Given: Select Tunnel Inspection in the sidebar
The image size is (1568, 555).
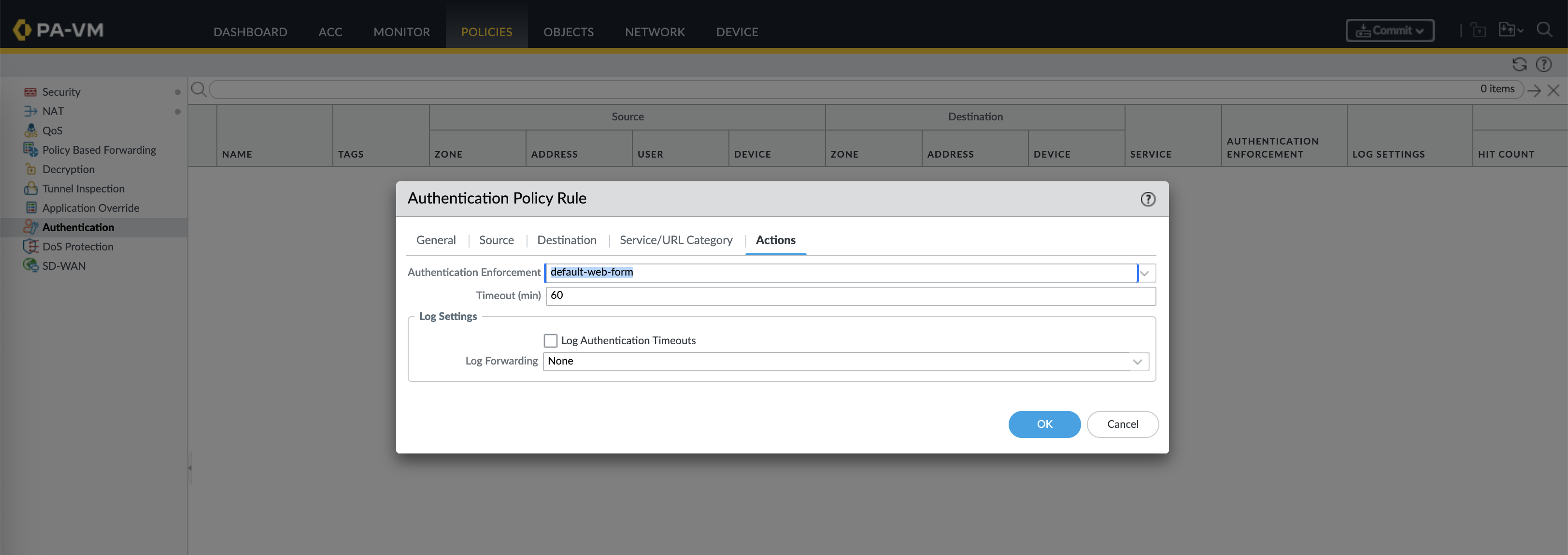Looking at the screenshot, I should (x=84, y=189).
